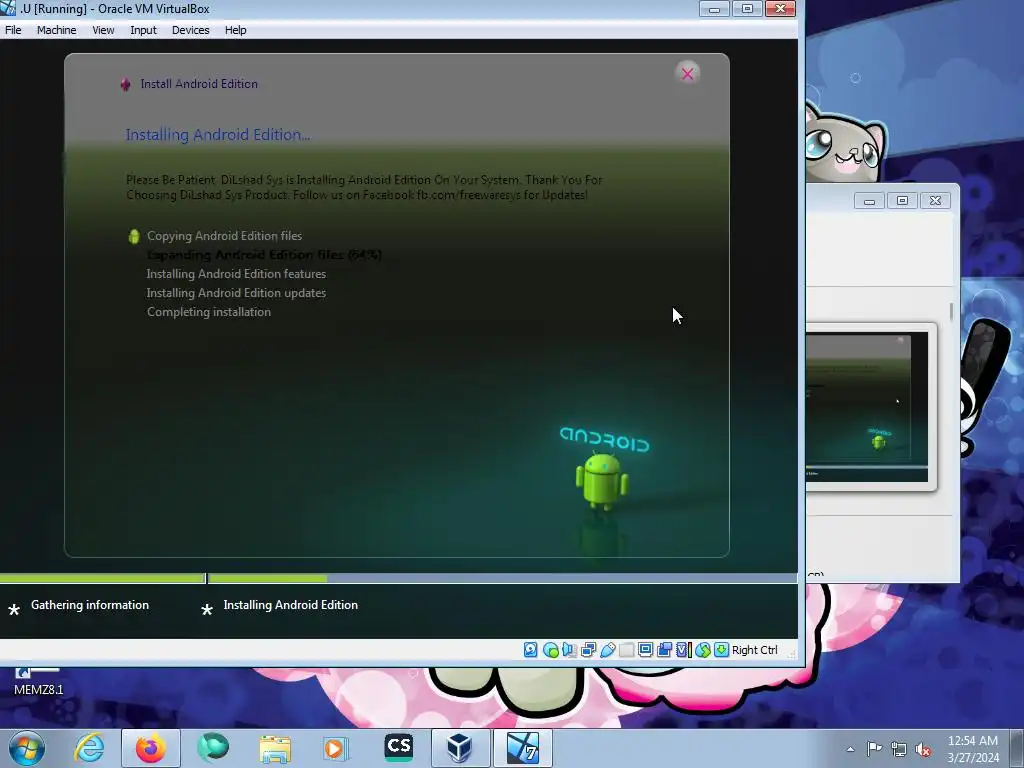The height and width of the screenshot is (768, 1024).
Task: Click Copying Android Edition files step
Action: 224,236
